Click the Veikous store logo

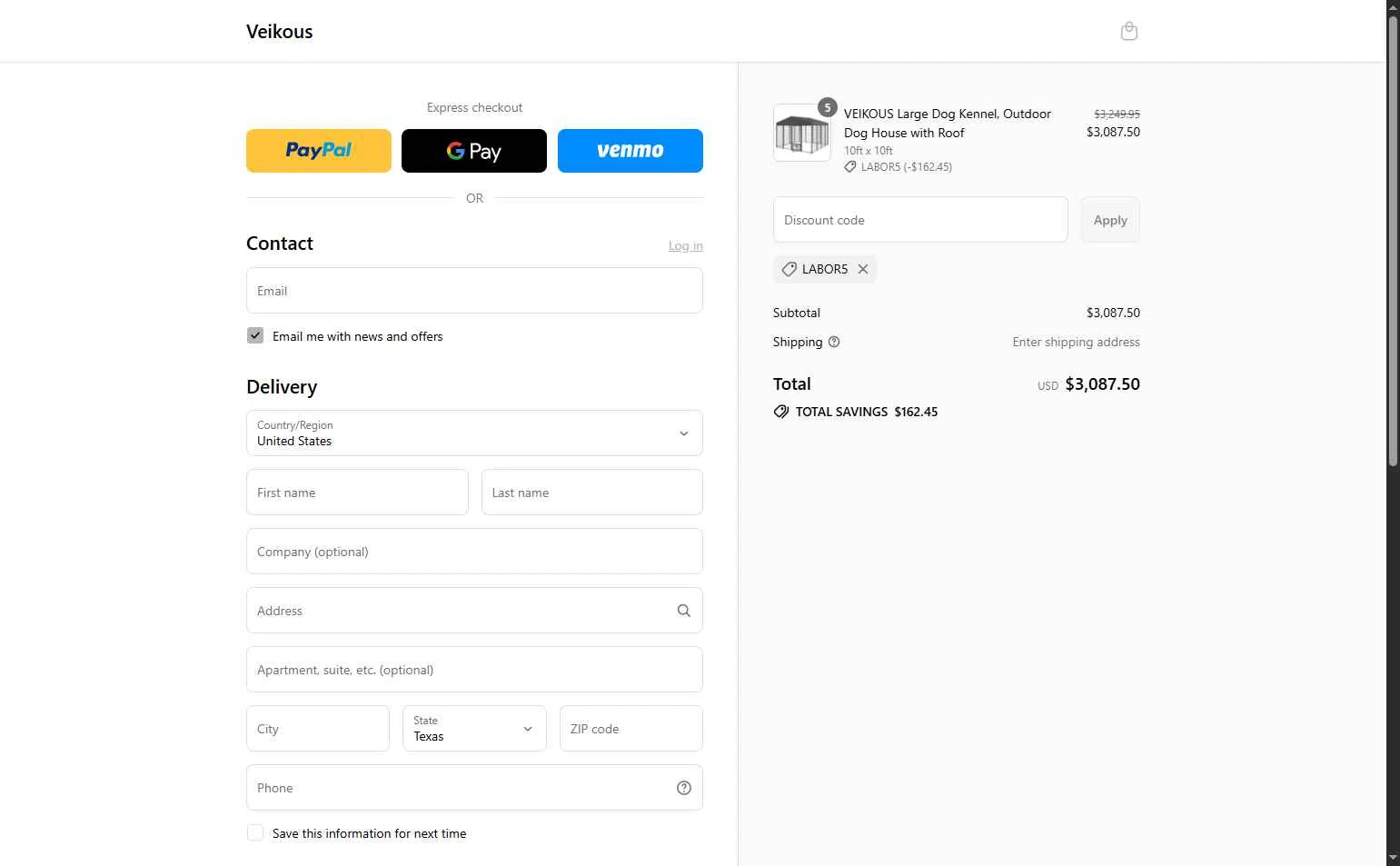click(280, 32)
